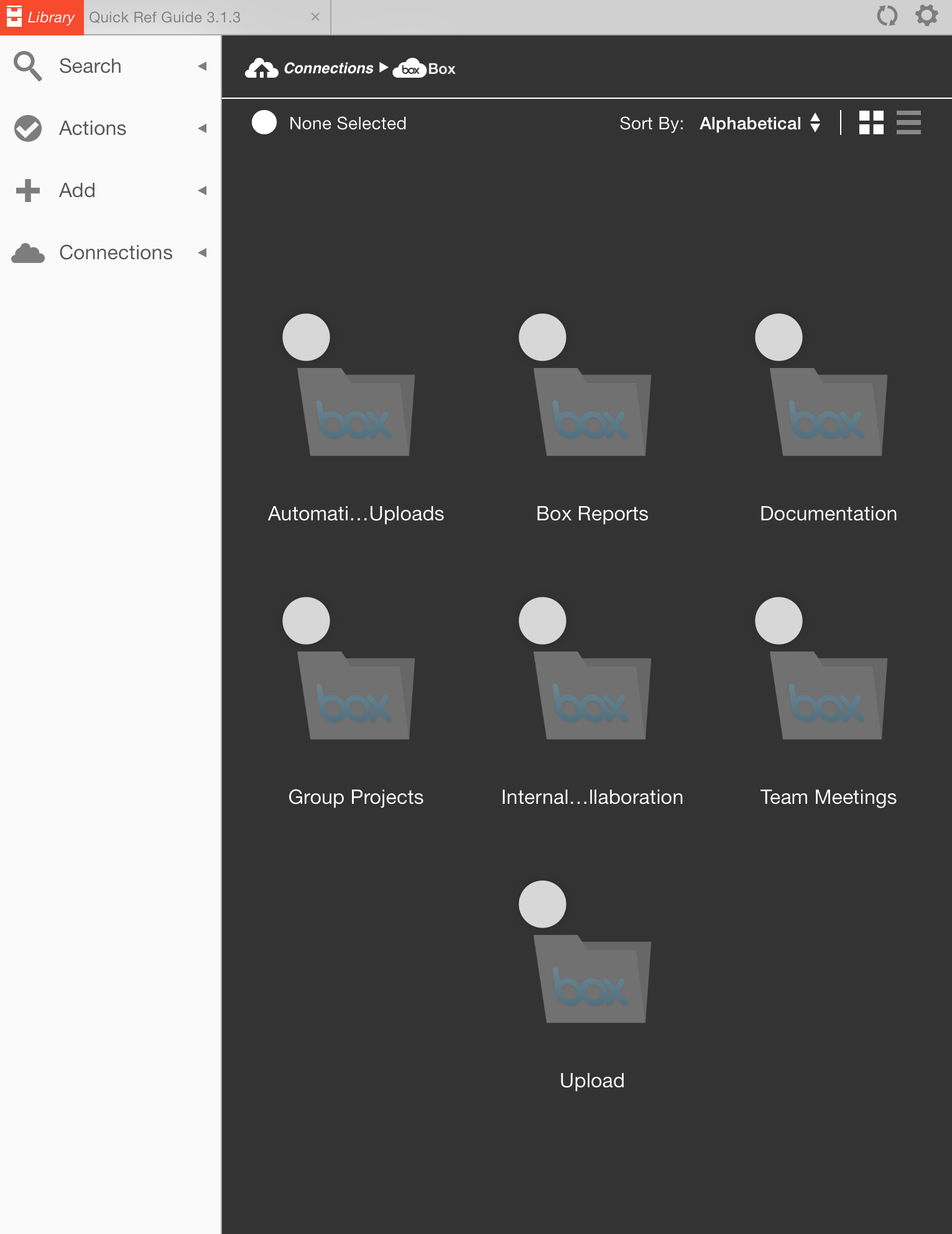
Task: Open the Upload folder icon
Action: point(592,979)
